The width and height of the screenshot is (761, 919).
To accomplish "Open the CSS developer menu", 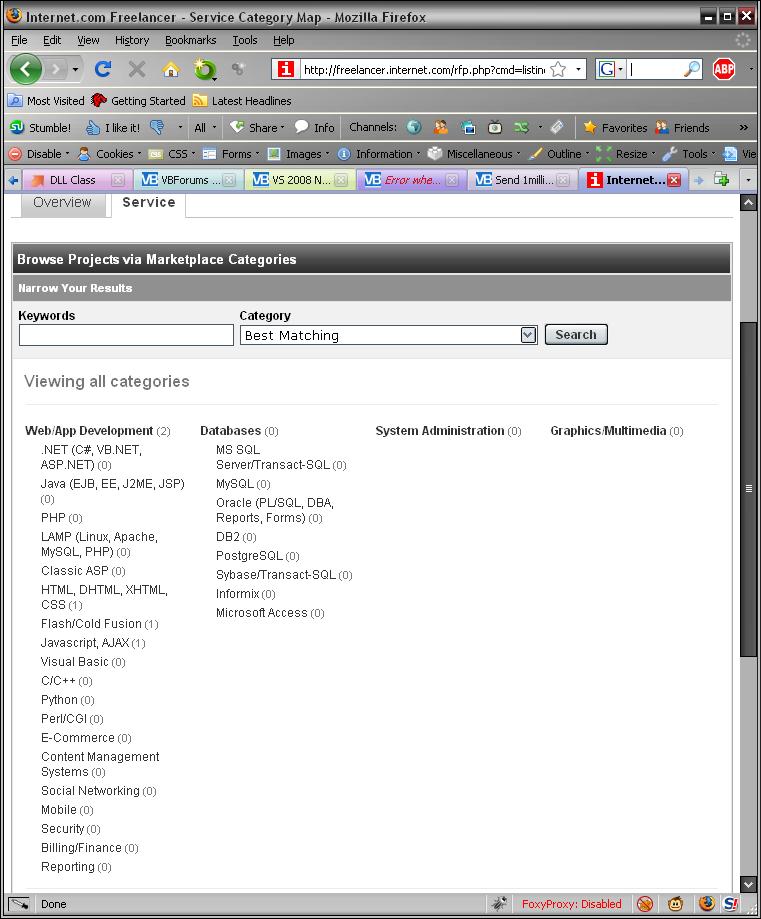I will click(172, 154).
